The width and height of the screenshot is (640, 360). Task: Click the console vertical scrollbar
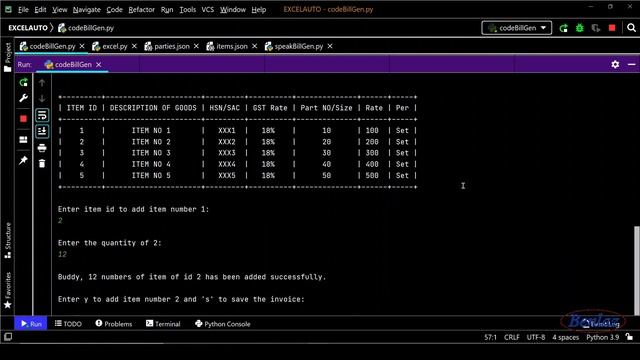(636, 270)
